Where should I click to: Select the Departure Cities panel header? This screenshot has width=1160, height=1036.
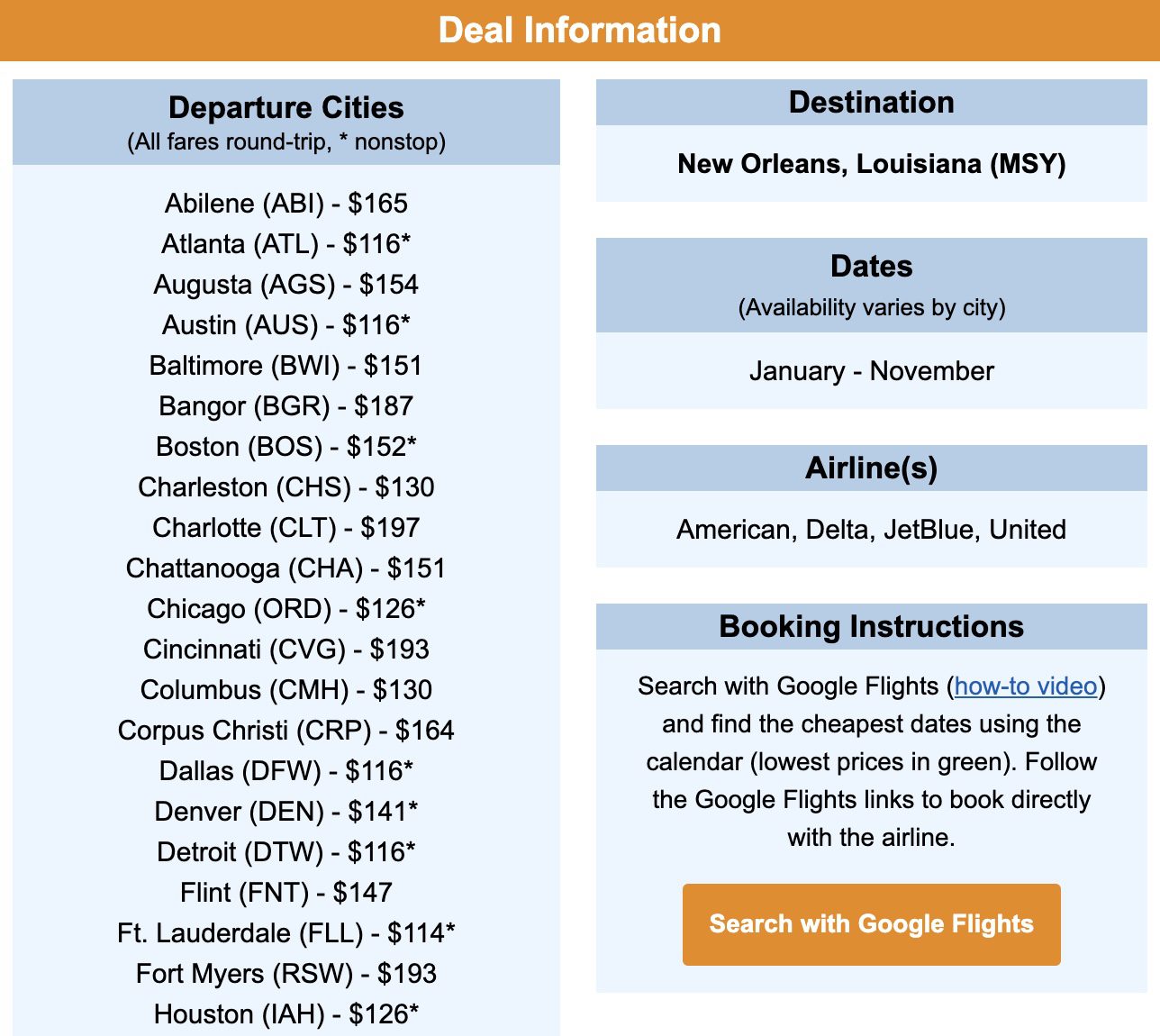pyautogui.click(x=285, y=108)
